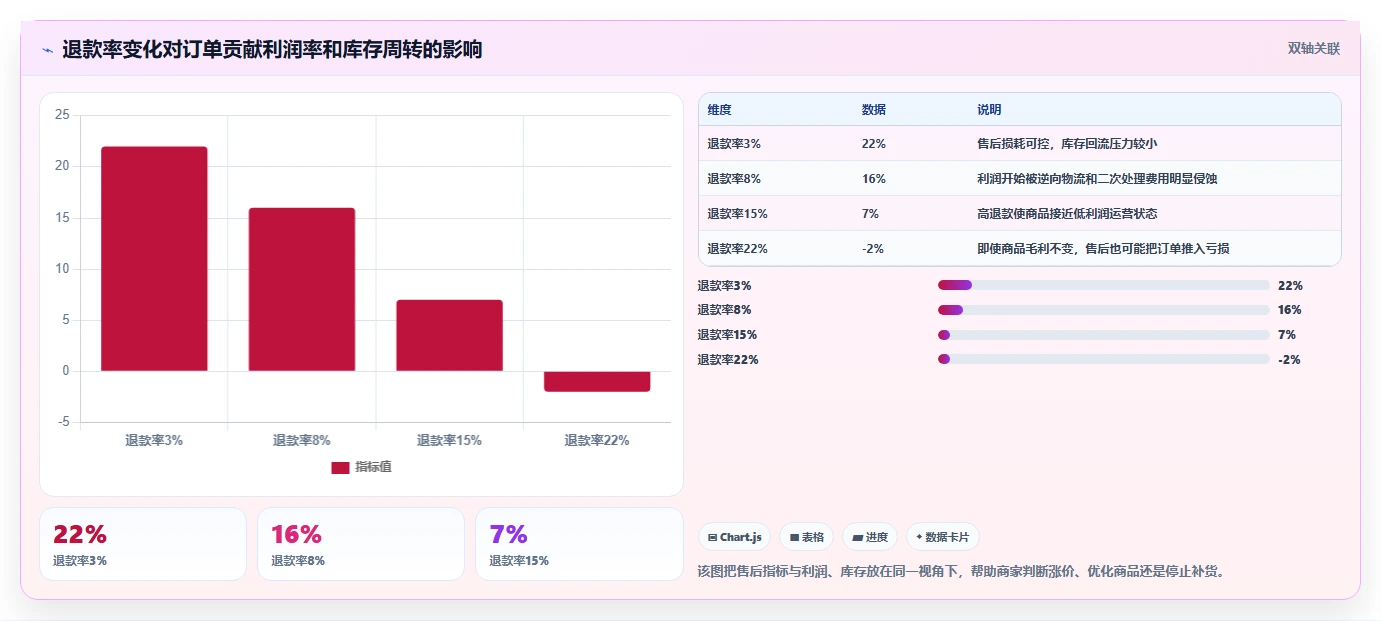Click the 数据卡片 tag star icon
The image size is (1381, 621).
tap(919, 537)
